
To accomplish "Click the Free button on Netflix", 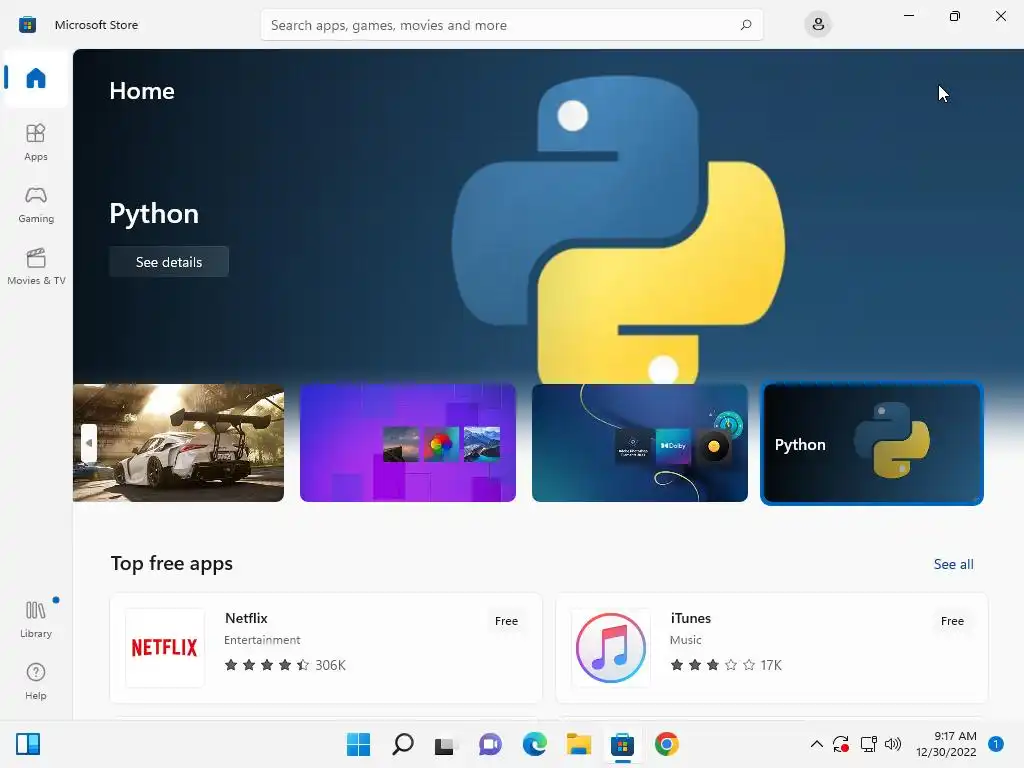I will coord(506,621).
